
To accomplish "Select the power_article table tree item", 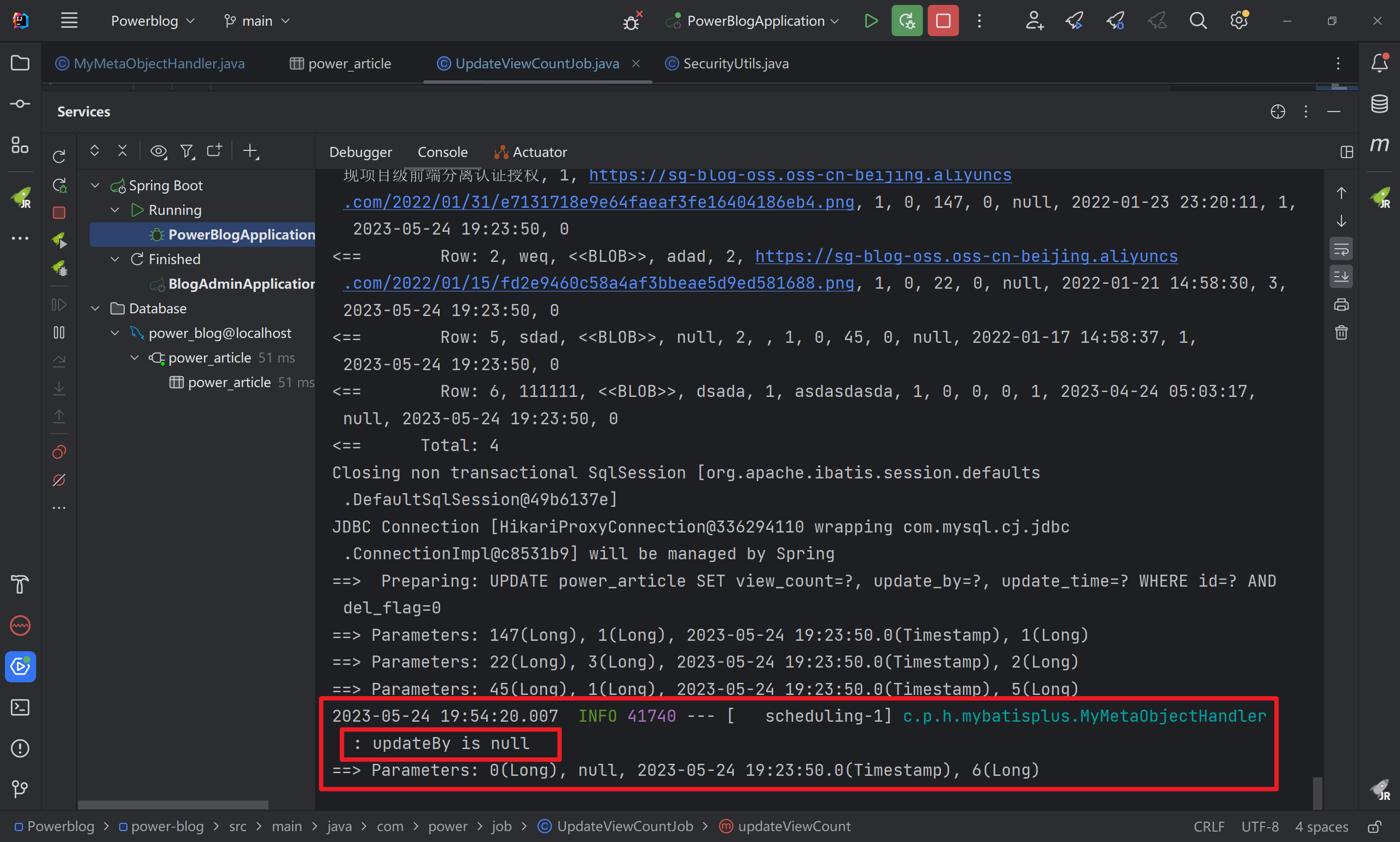I will (x=229, y=382).
